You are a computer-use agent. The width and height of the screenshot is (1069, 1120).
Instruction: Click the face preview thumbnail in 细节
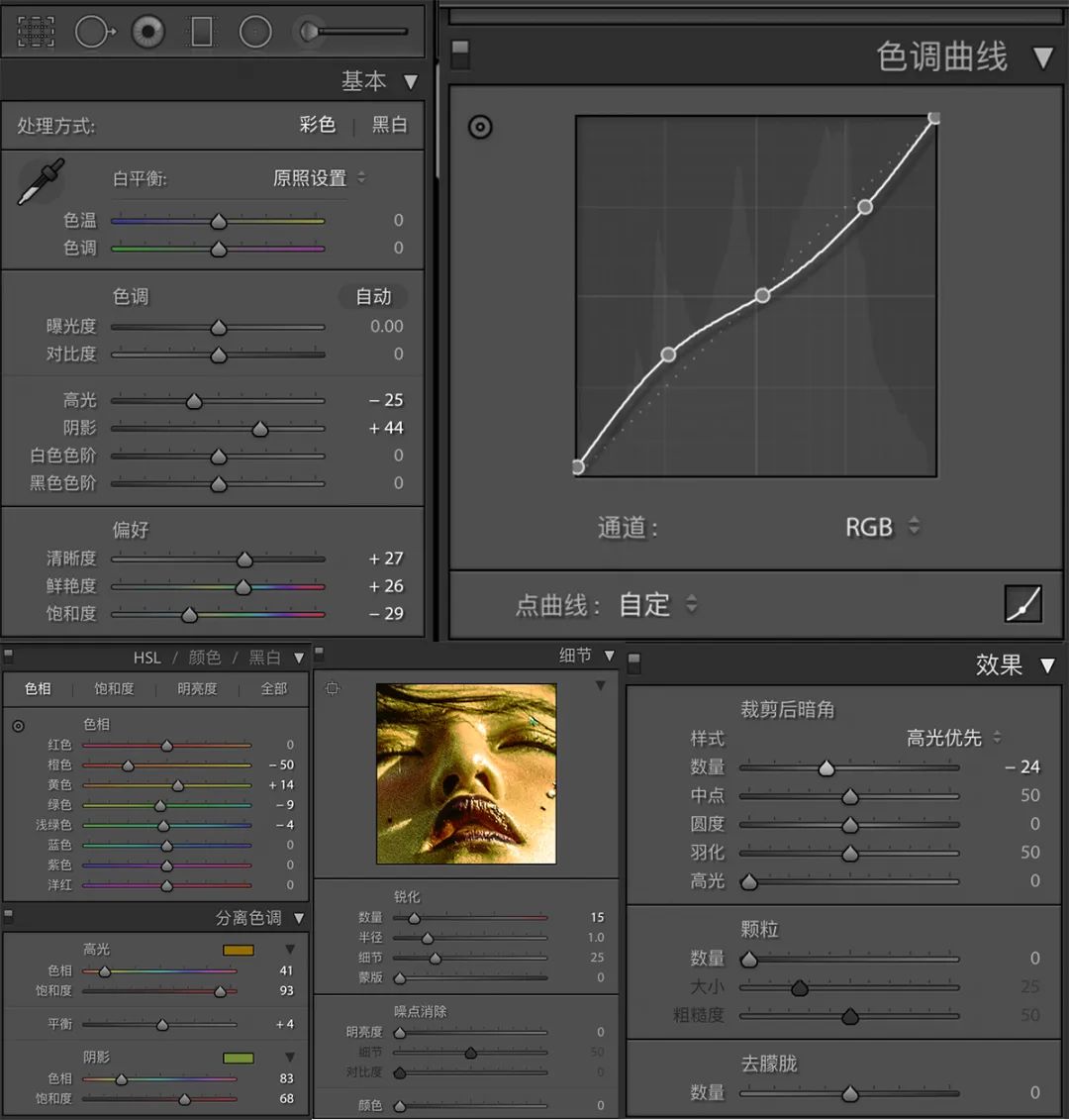[x=466, y=773]
